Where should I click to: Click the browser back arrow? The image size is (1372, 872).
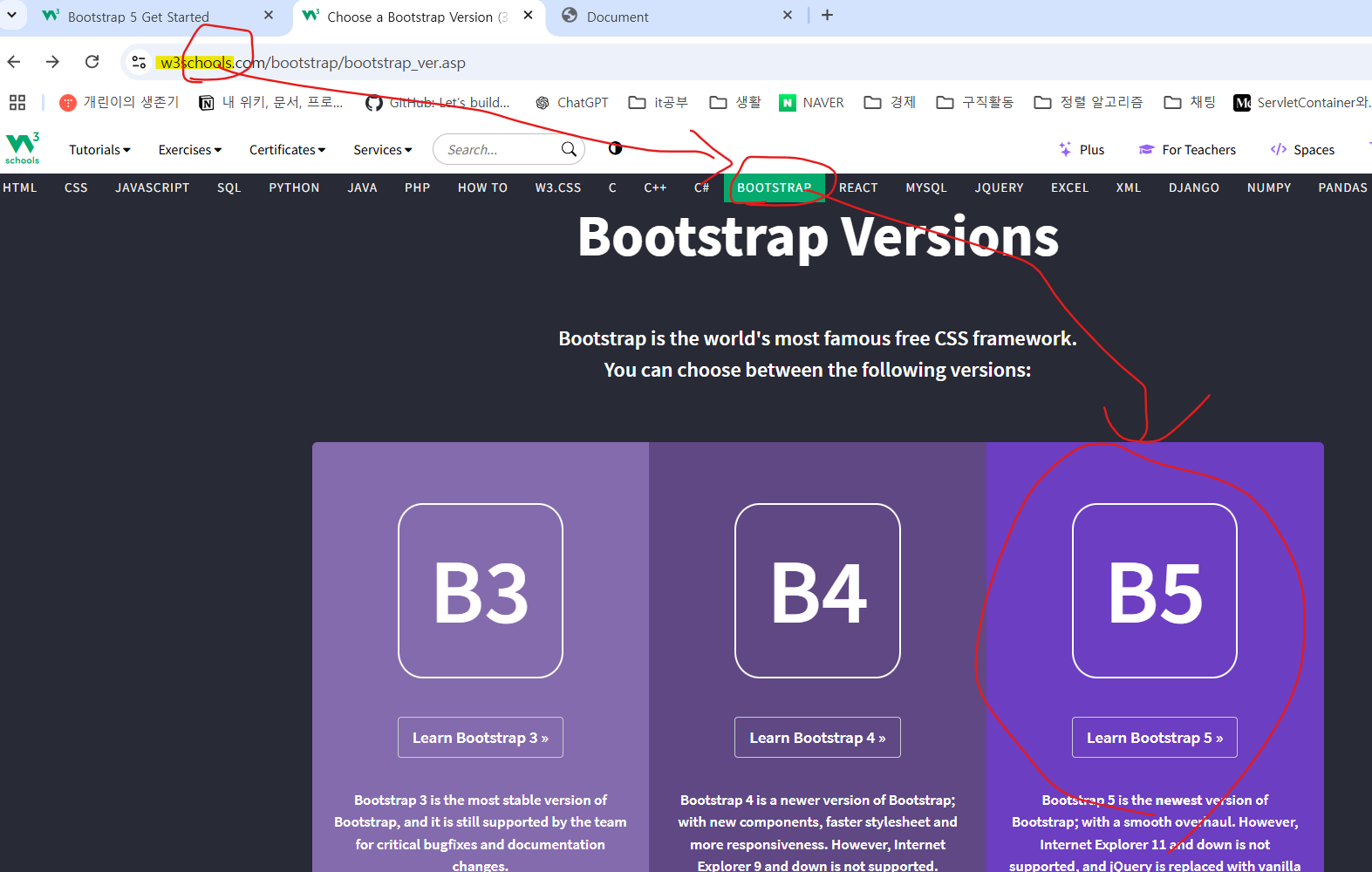[14, 62]
